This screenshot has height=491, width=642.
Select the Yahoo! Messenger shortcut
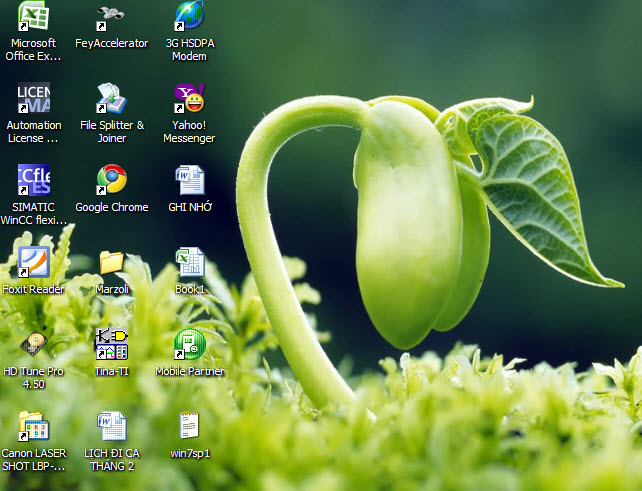(189, 98)
